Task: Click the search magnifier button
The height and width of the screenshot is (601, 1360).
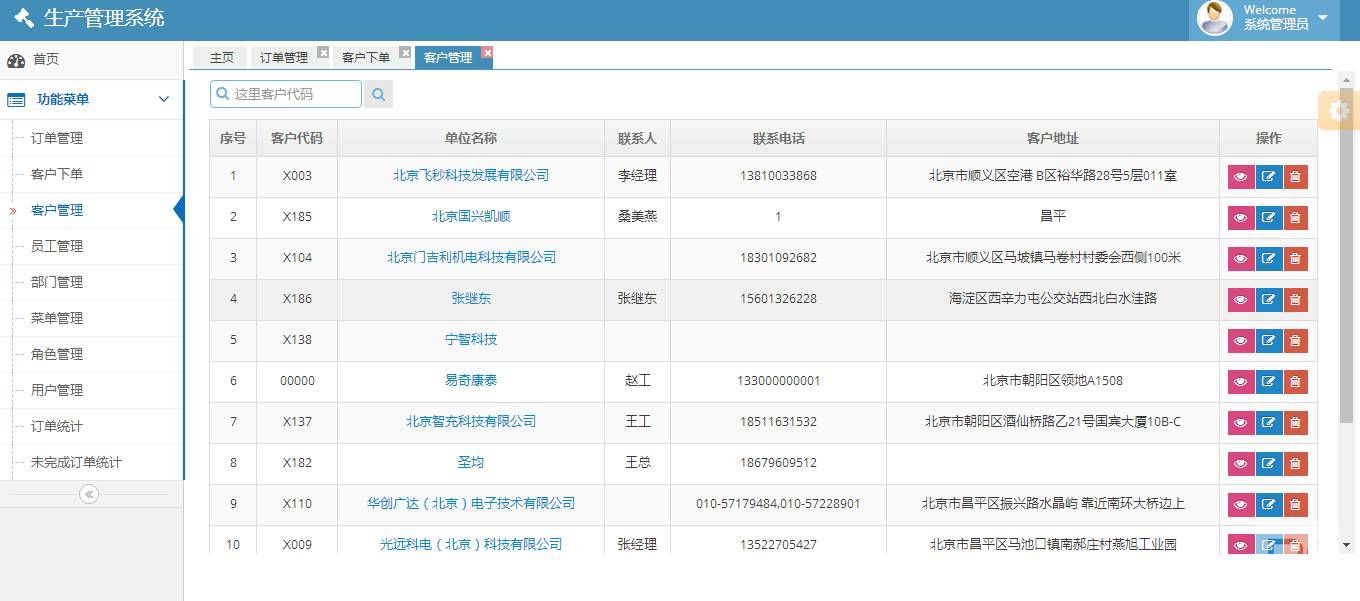Action: [378, 94]
